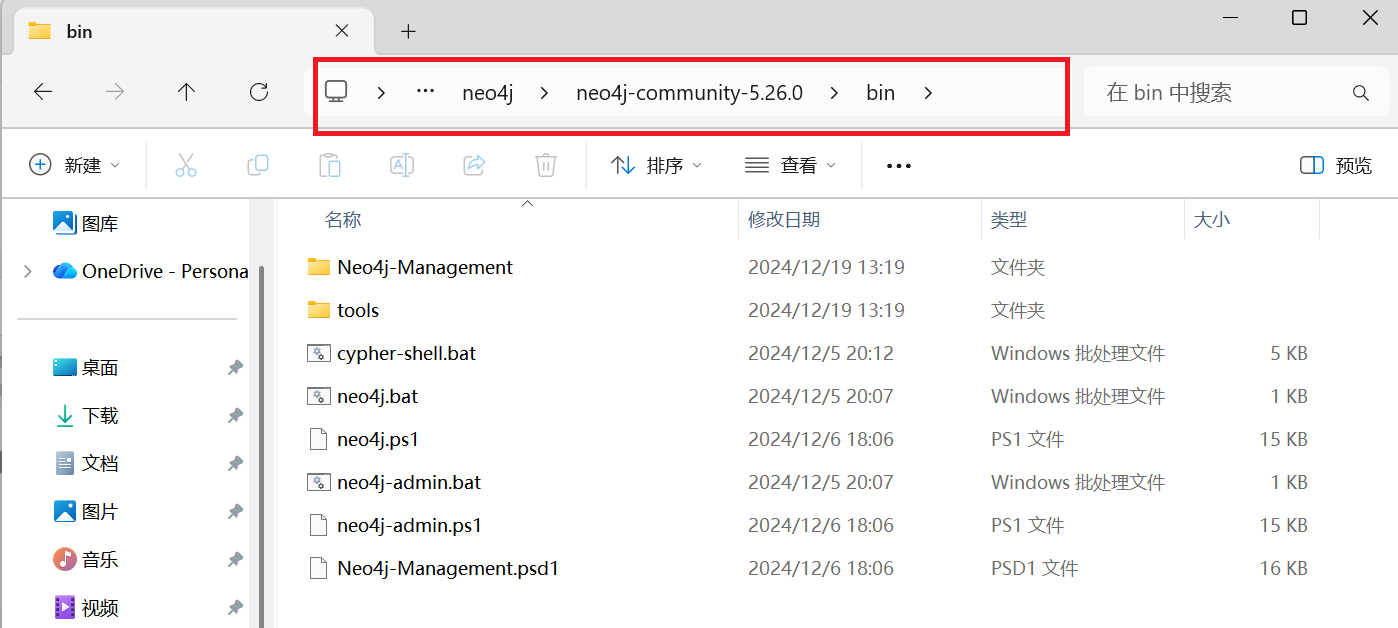This screenshot has width=1398, height=628.
Task: Expand chevron after neo4j in path
Action: pos(544,93)
